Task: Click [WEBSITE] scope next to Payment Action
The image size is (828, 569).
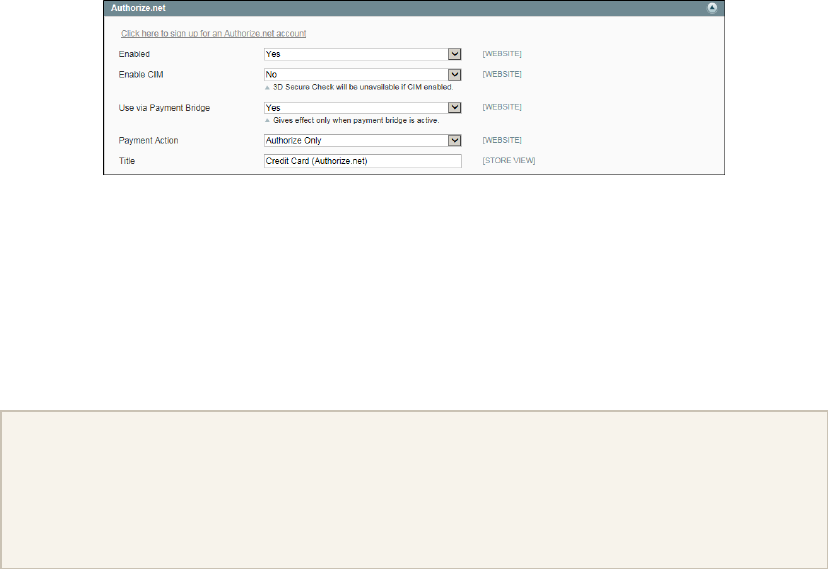Action: pos(502,140)
